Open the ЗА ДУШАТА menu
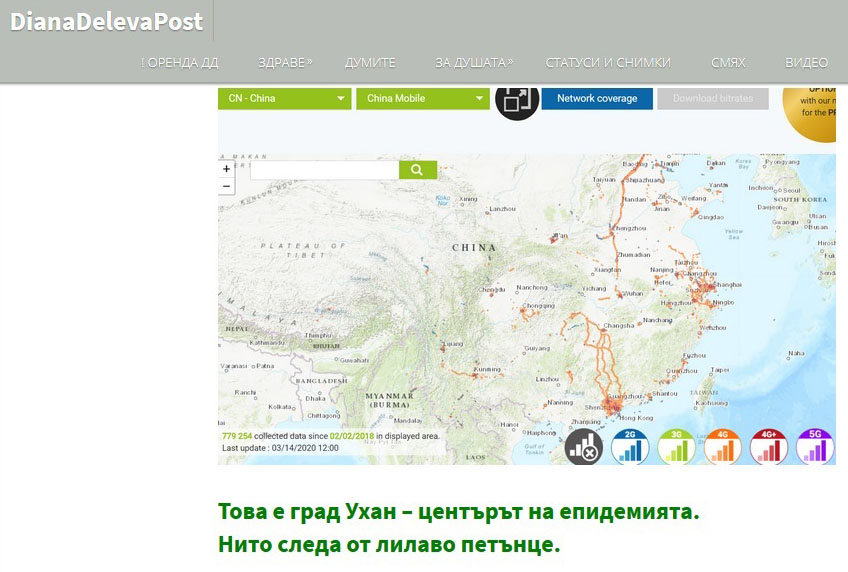Viewport: 848px width, 572px height. (x=473, y=62)
